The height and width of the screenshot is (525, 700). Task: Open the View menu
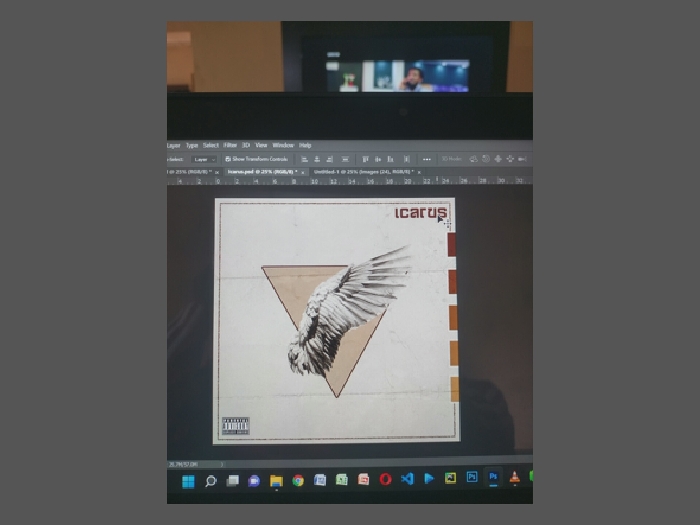(261, 146)
